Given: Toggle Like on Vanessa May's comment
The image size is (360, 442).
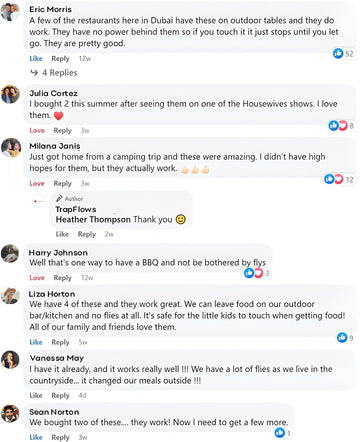Looking at the screenshot, I should [36, 395].
